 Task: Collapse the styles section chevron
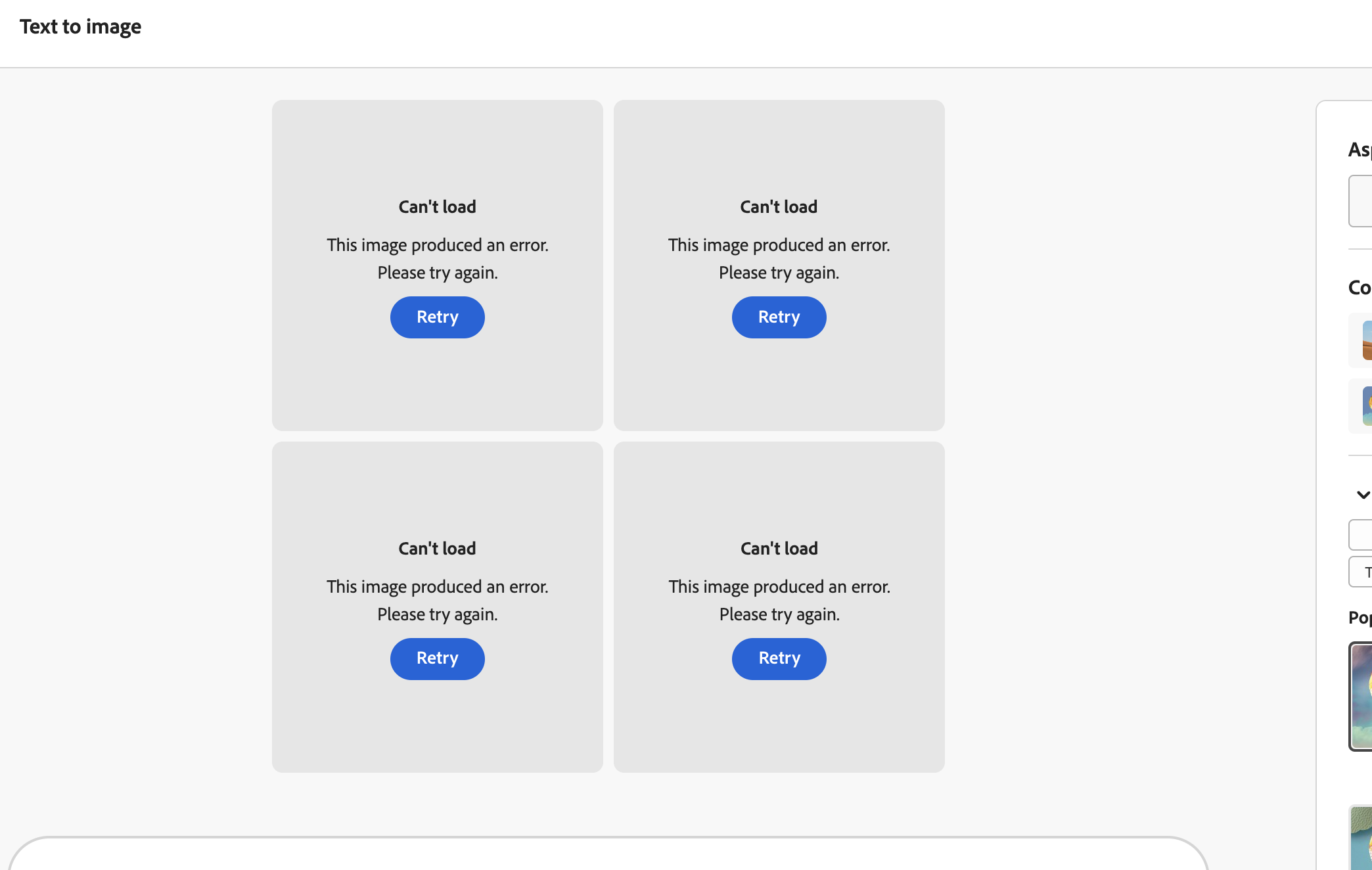click(x=1363, y=495)
